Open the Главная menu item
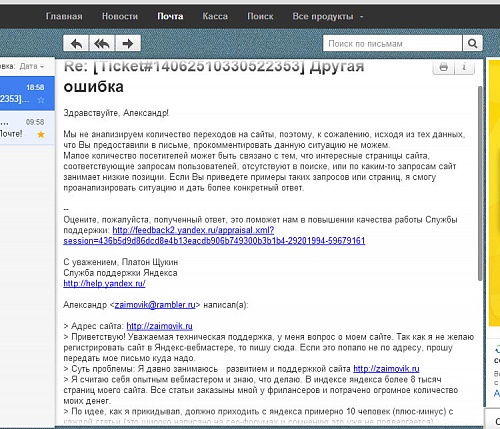500x429 pixels. (64, 16)
